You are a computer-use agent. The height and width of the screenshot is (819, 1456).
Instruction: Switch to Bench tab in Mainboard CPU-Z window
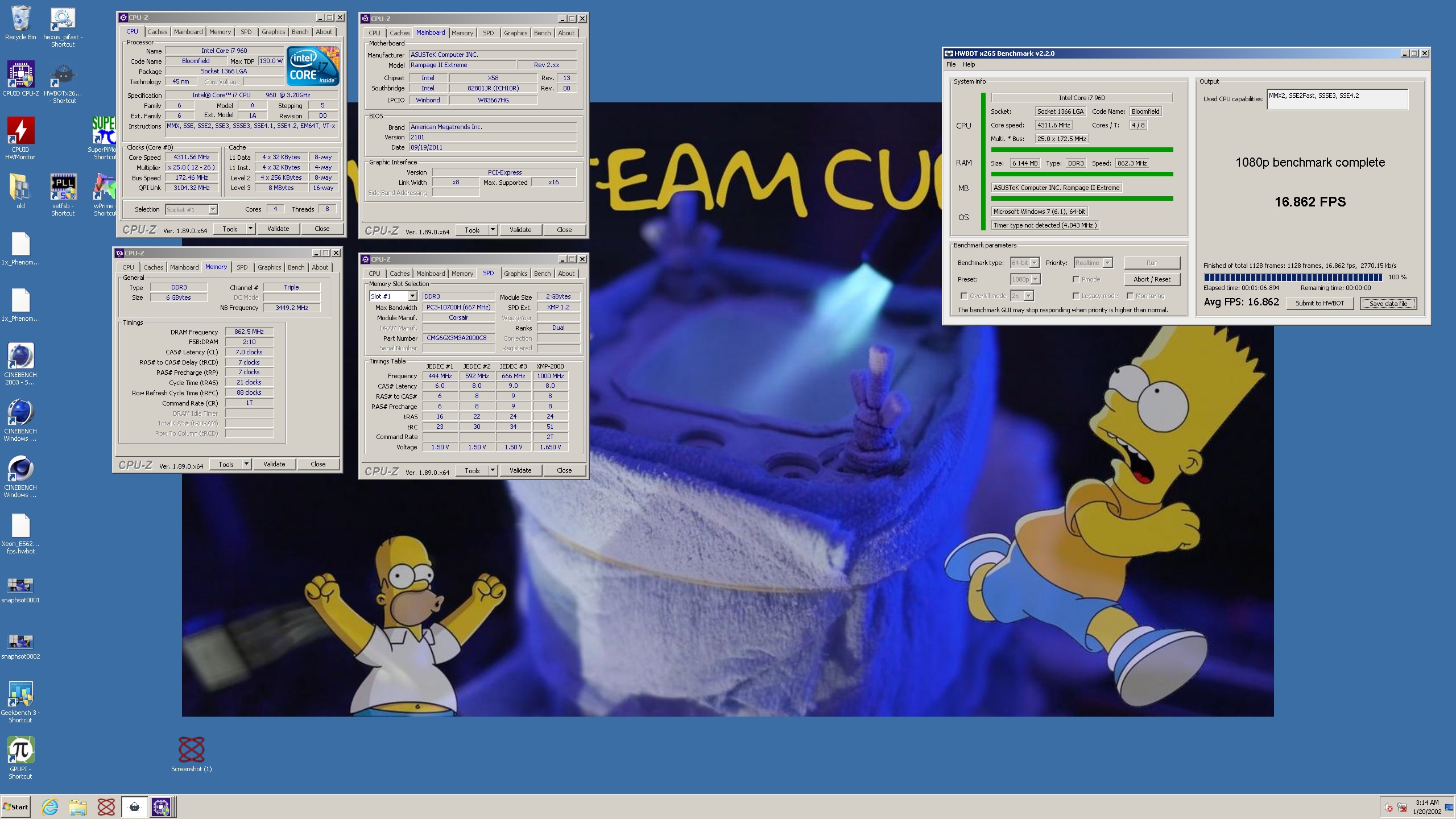tap(542, 33)
